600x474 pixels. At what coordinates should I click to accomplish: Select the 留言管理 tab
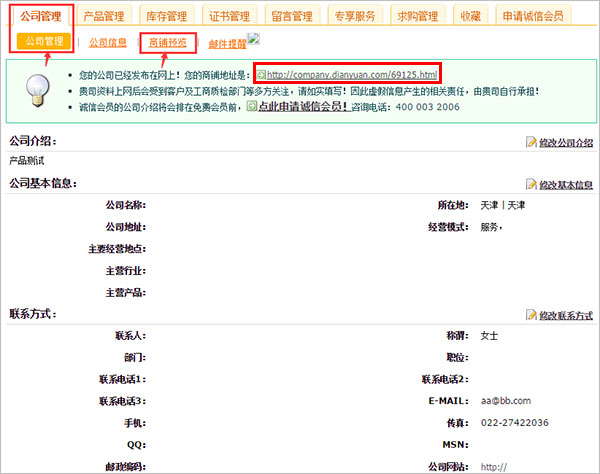click(293, 16)
